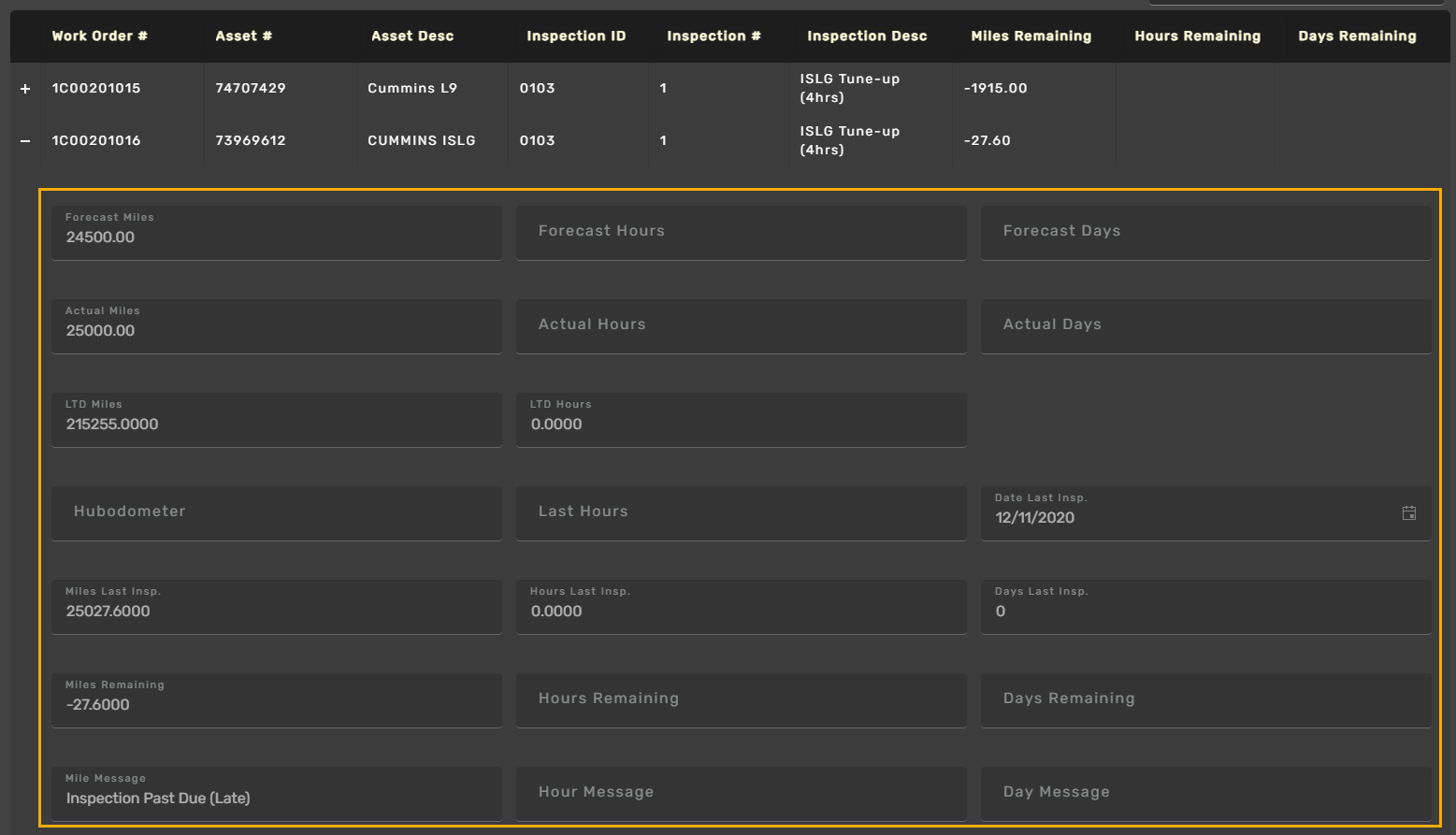1456x835 pixels.
Task: Click the Hubodometer input field
Action: tap(276, 512)
